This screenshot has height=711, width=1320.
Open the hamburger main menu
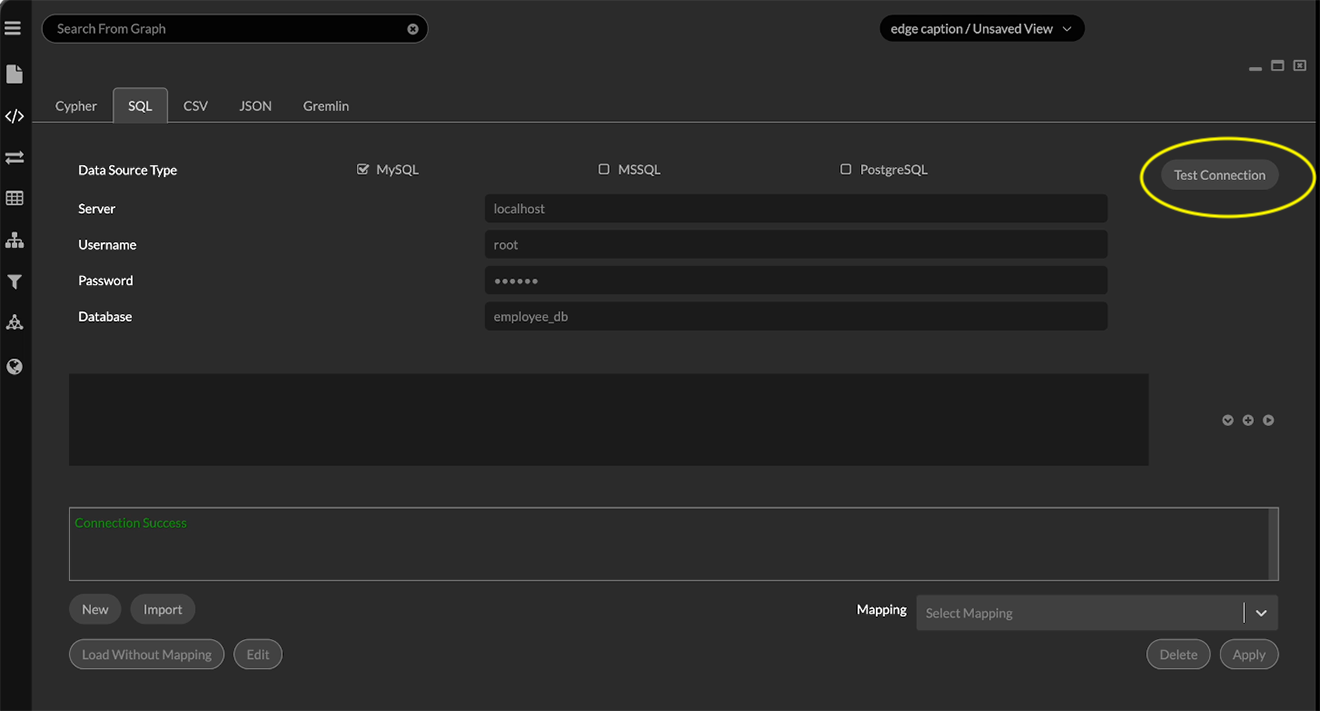tap(13, 28)
